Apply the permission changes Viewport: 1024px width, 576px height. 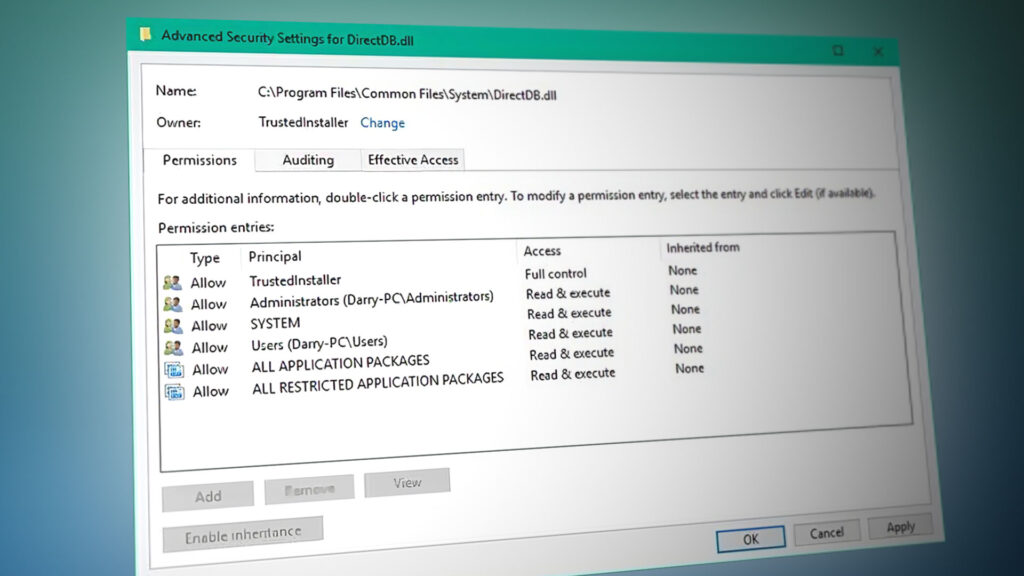tap(900, 527)
